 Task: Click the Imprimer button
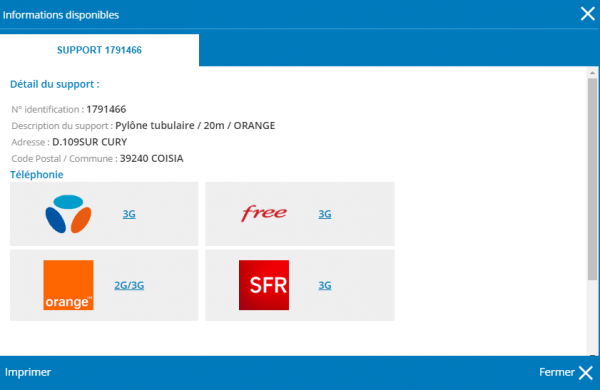coord(28,372)
